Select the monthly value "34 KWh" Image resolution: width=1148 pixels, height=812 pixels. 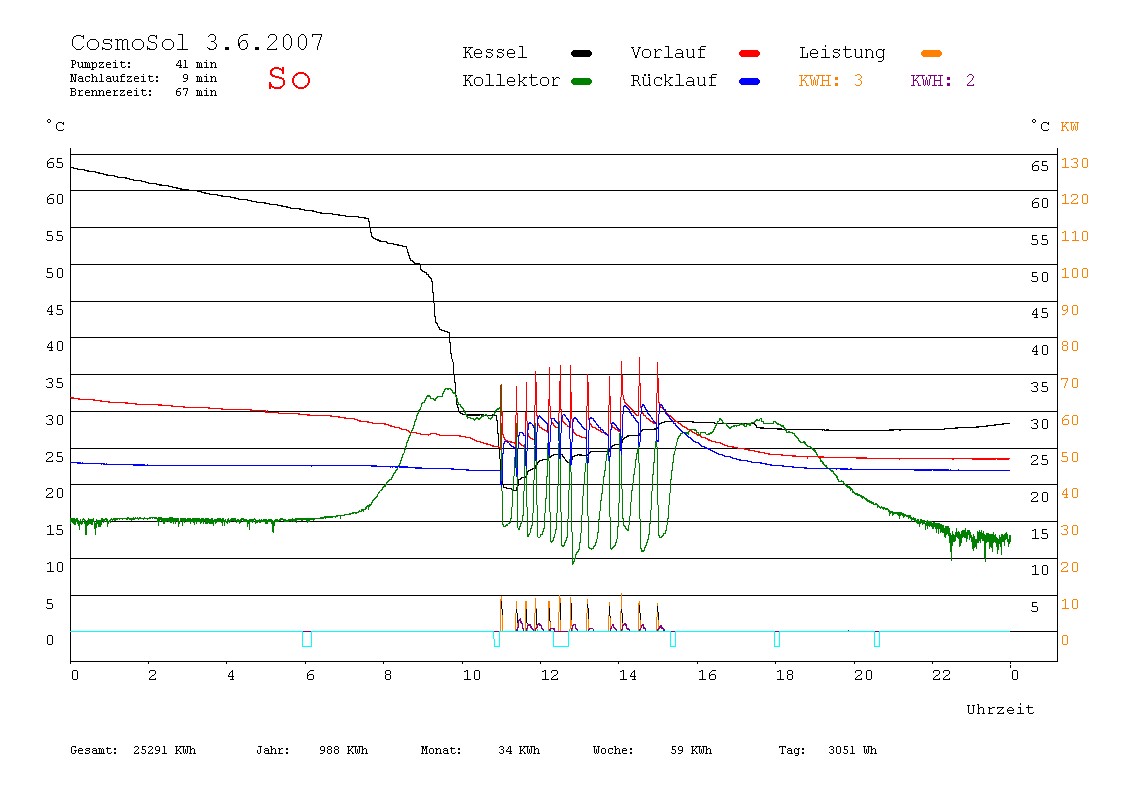[x=519, y=750]
